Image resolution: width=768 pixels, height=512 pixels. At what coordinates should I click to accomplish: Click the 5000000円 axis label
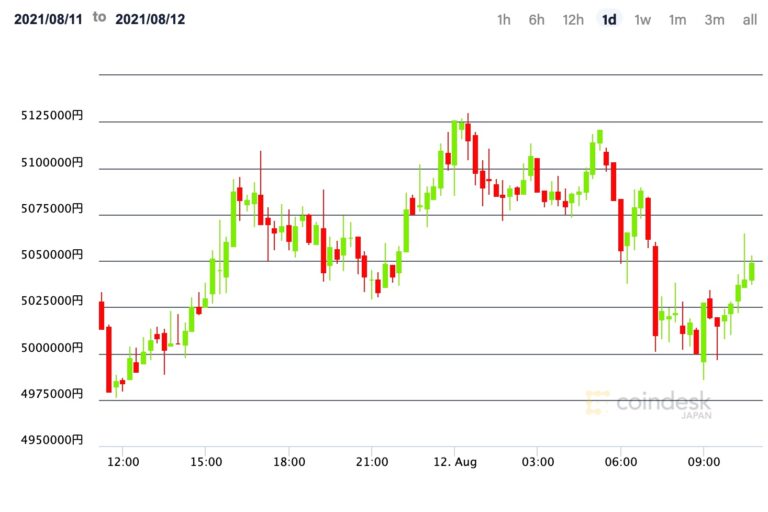point(52,348)
